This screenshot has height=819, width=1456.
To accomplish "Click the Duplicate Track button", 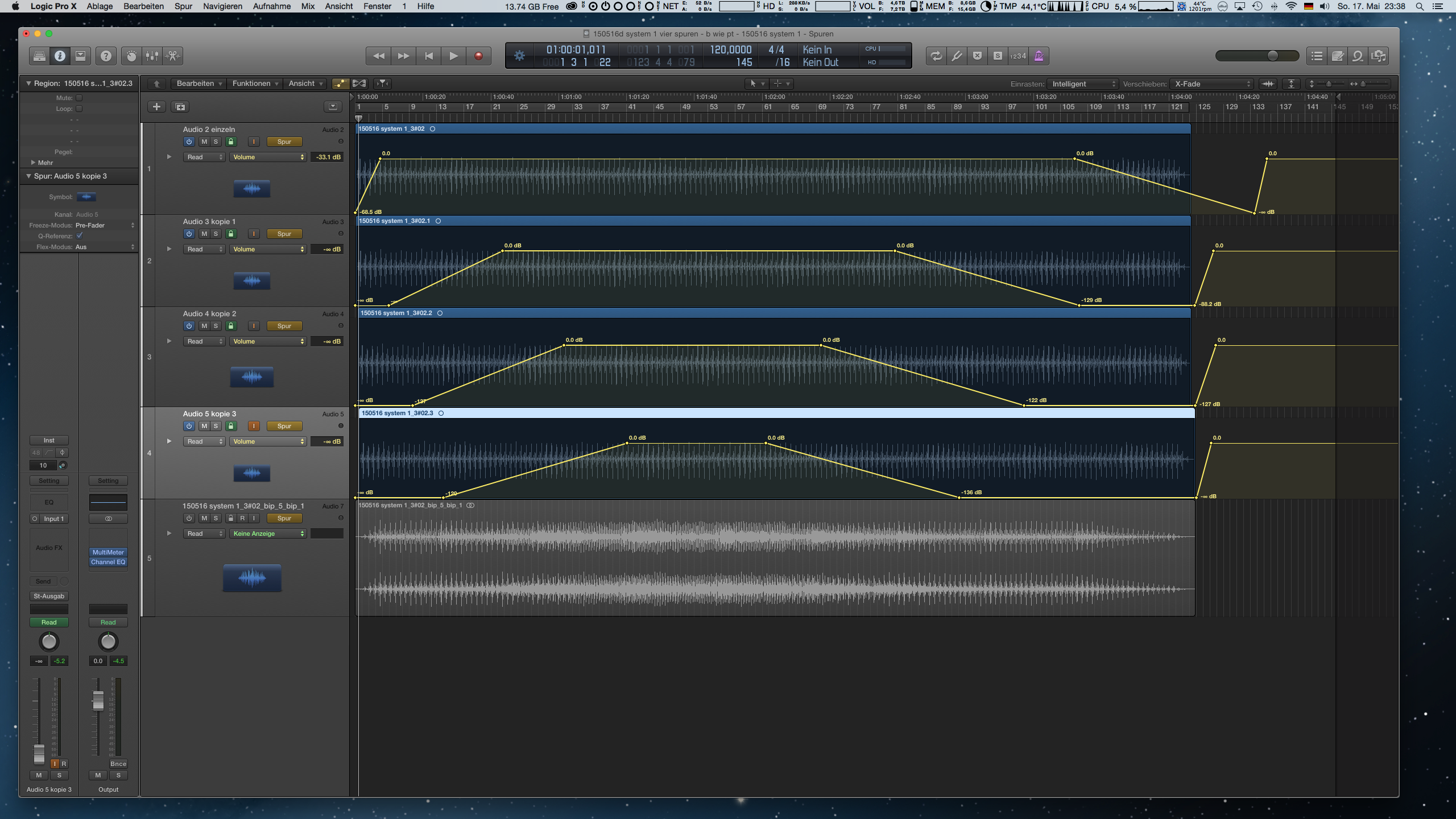I will click(x=180, y=107).
